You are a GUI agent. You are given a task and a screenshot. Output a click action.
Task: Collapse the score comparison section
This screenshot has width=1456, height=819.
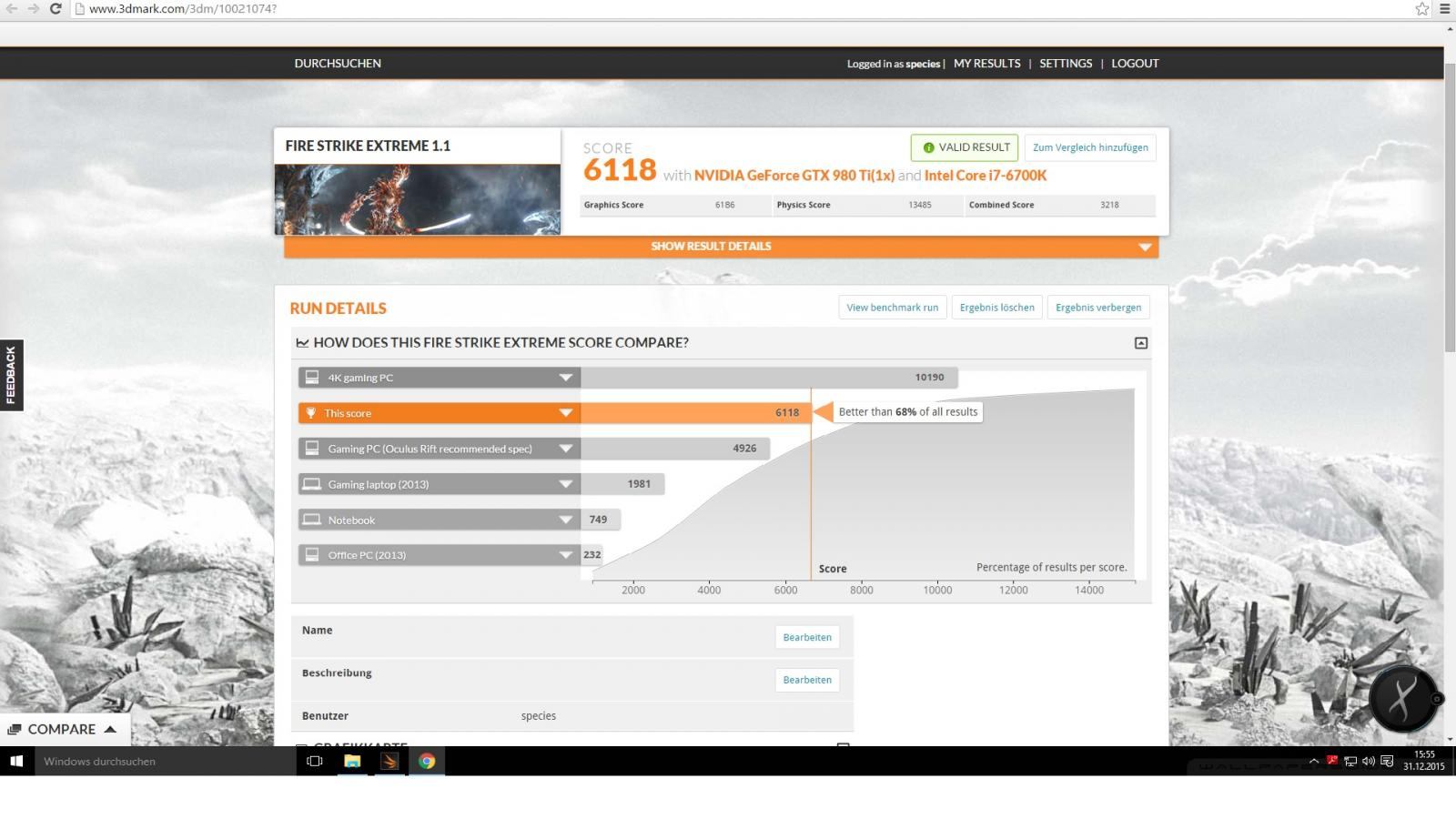click(1140, 343)
